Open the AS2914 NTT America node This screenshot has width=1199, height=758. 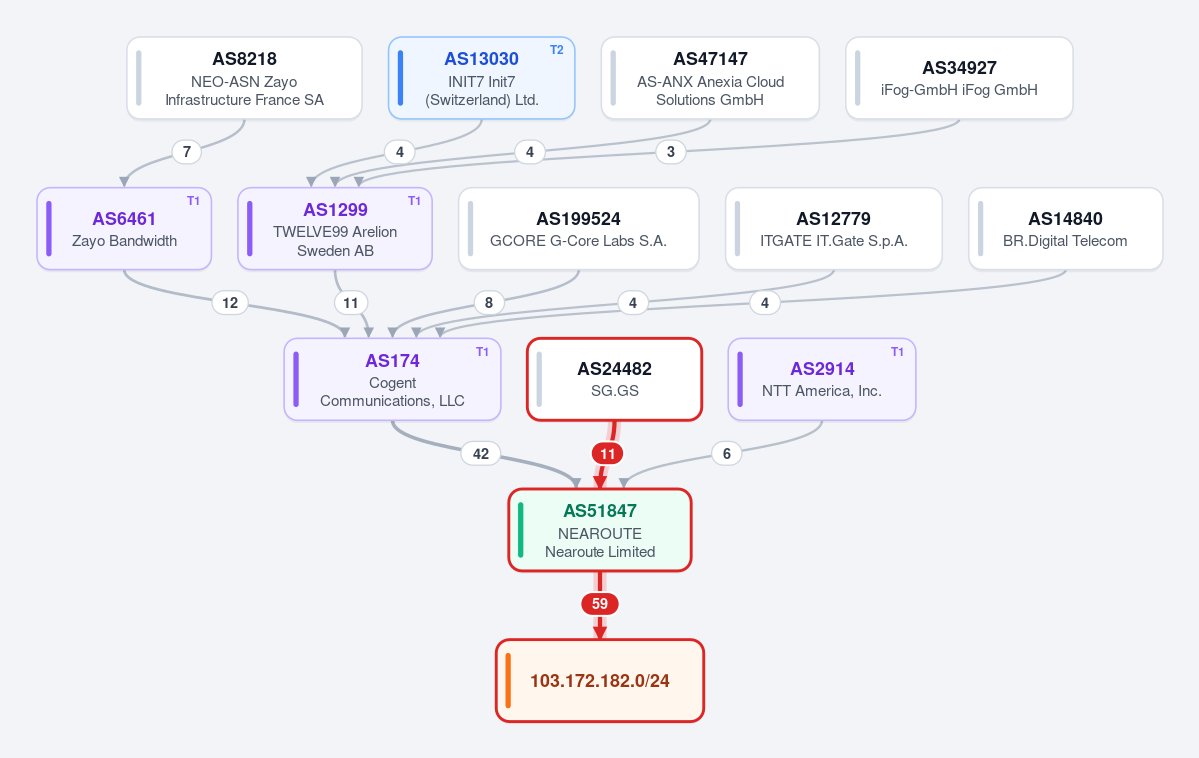[821, 379]
